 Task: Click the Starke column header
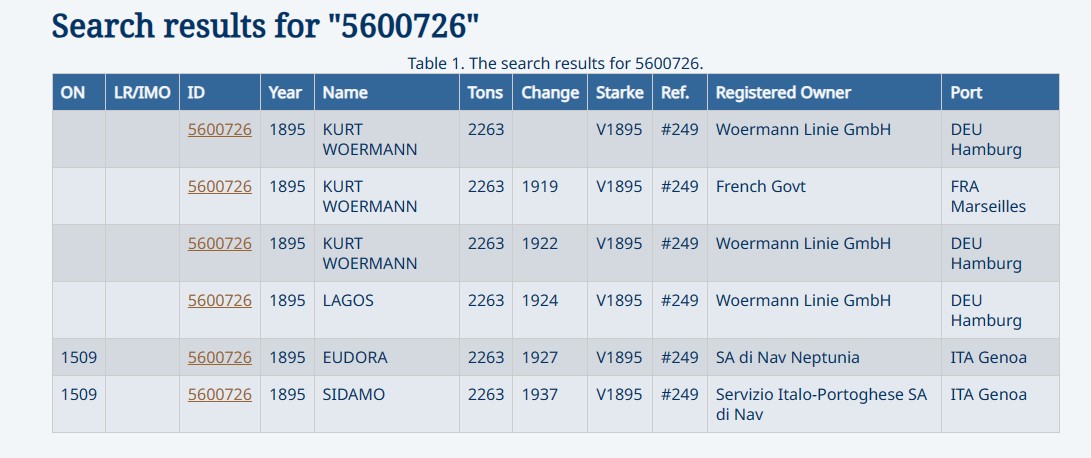pos(619,92)
